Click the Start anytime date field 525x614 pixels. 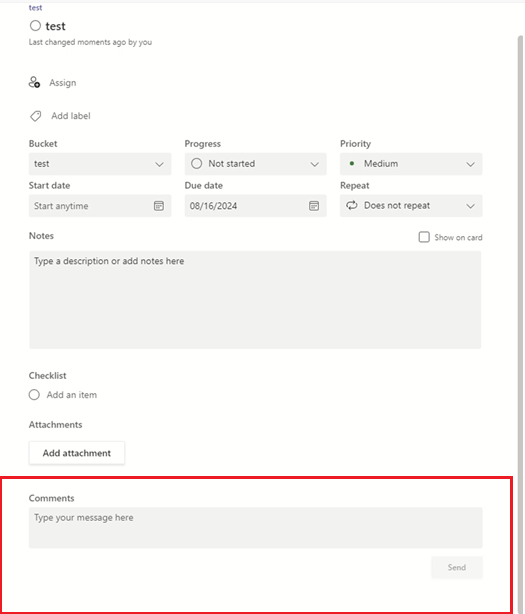100,206
